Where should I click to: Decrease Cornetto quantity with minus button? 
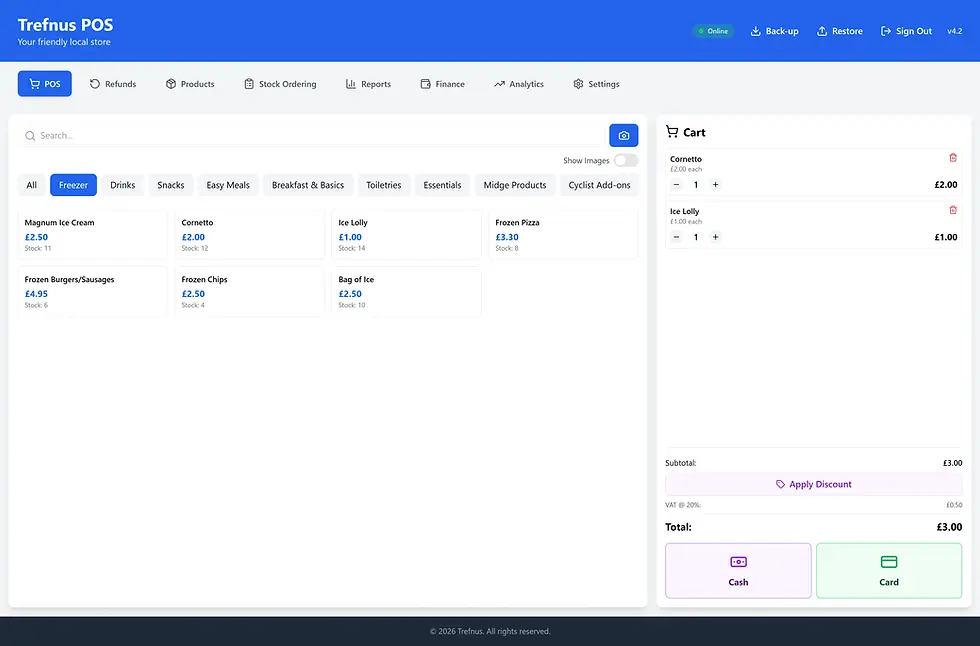coord(676,185)
